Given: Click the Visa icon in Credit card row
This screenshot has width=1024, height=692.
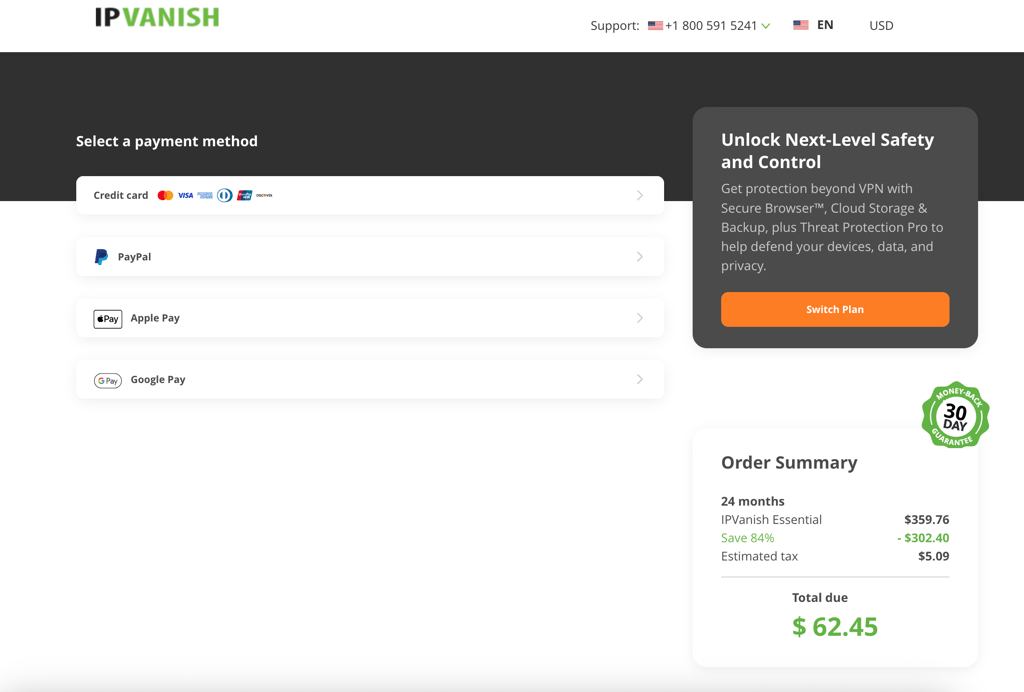Looking at the screenshot, I should click(185, 195).
